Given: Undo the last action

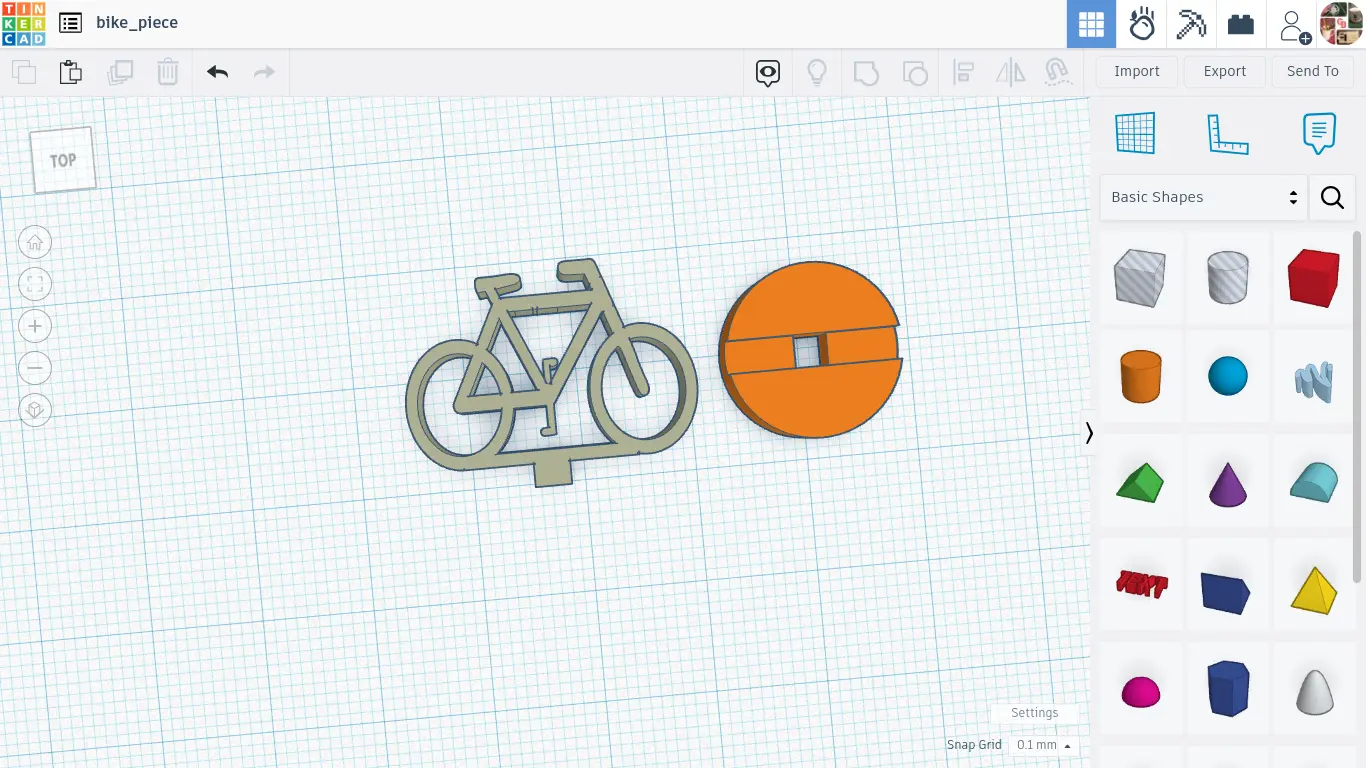Looking at the screenshot, I should pos(217,71).
